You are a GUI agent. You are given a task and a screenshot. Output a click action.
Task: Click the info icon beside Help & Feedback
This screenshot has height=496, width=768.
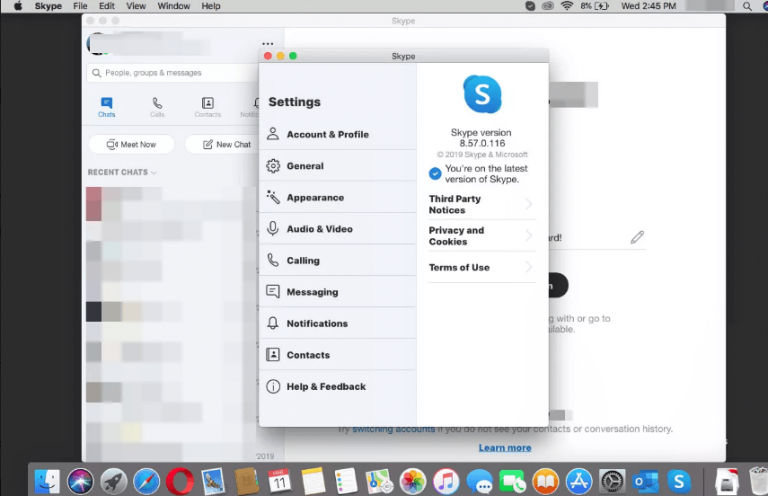pos(273,386)
